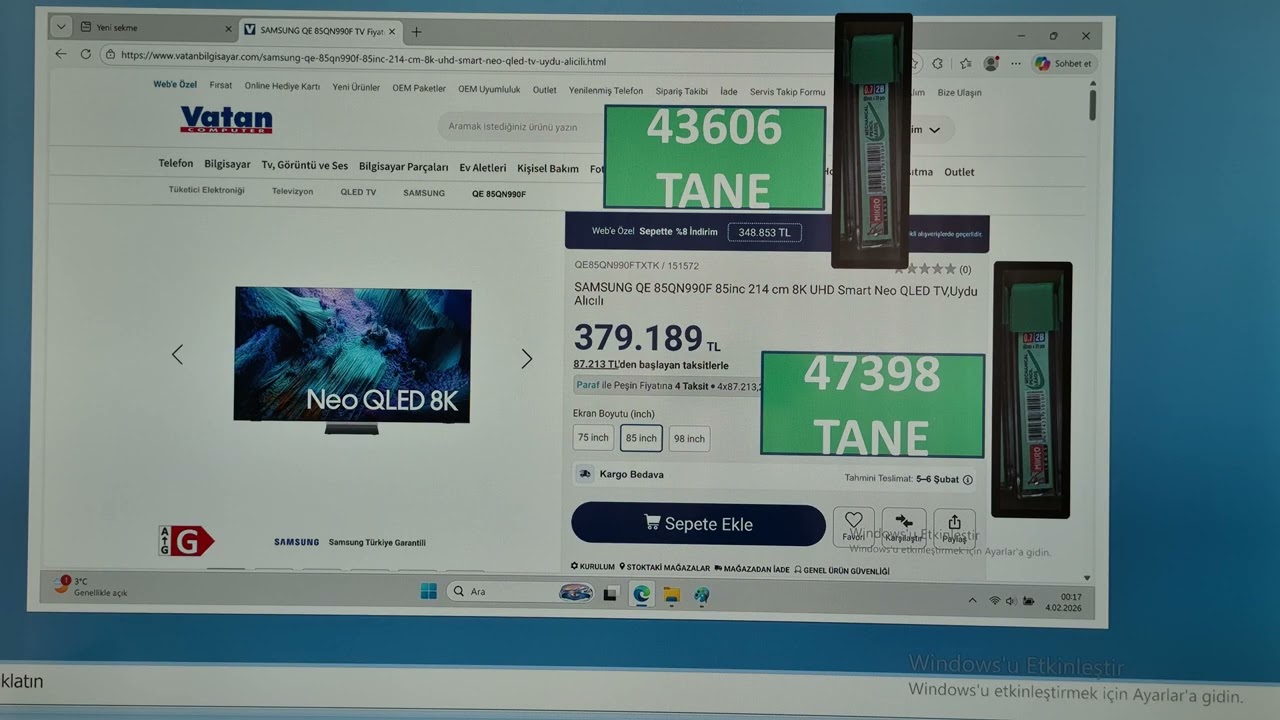Open the OEM Uyumluluk link
Screen dimensions: 1280x720
click(489, 89)
